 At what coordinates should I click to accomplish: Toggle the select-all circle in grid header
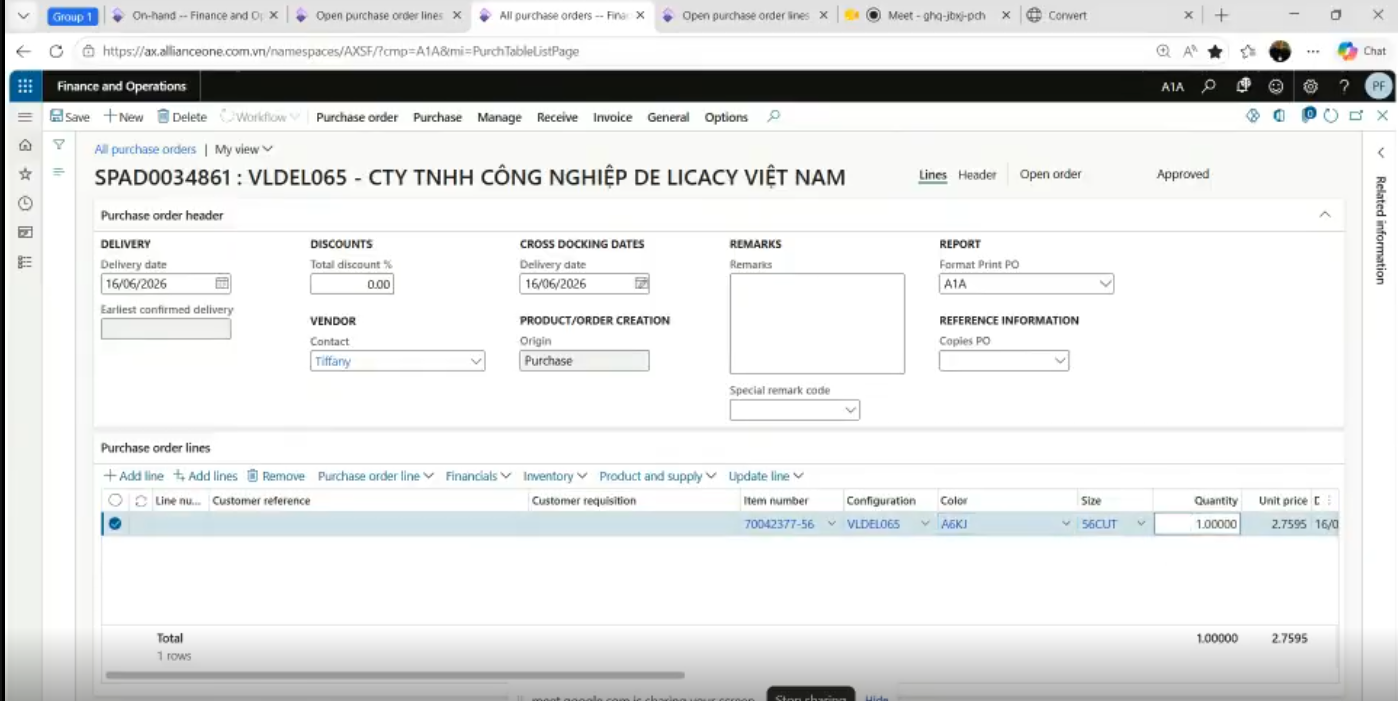(115, 501)
